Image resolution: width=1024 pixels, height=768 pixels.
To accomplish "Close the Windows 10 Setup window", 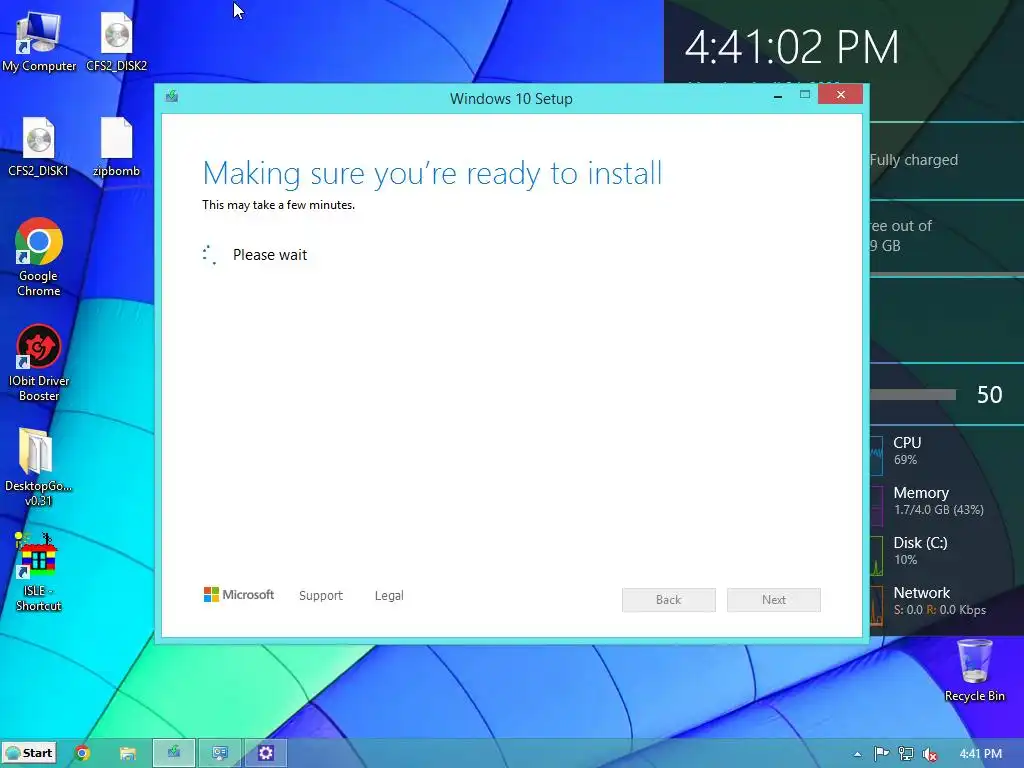I will pos(840,95).
